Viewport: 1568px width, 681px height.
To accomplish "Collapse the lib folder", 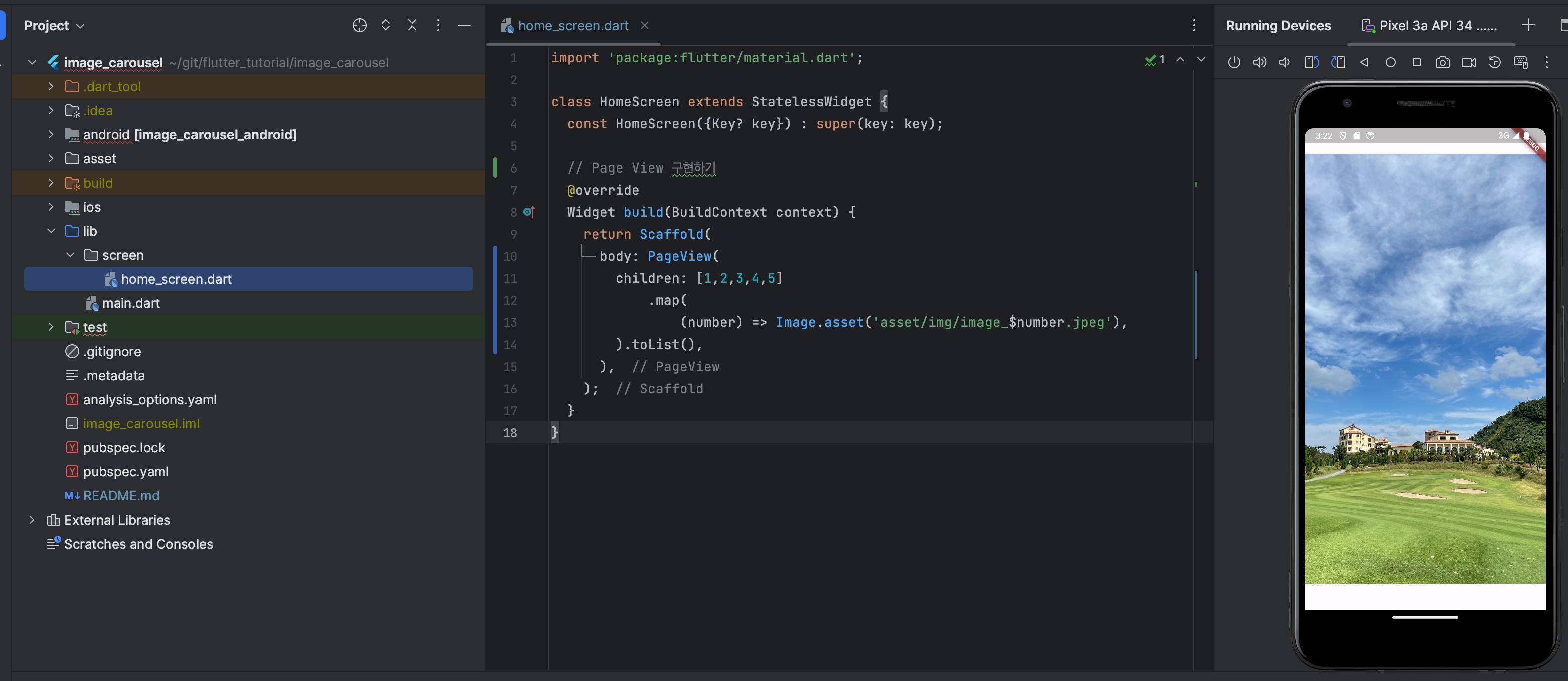I will point(51,231).
